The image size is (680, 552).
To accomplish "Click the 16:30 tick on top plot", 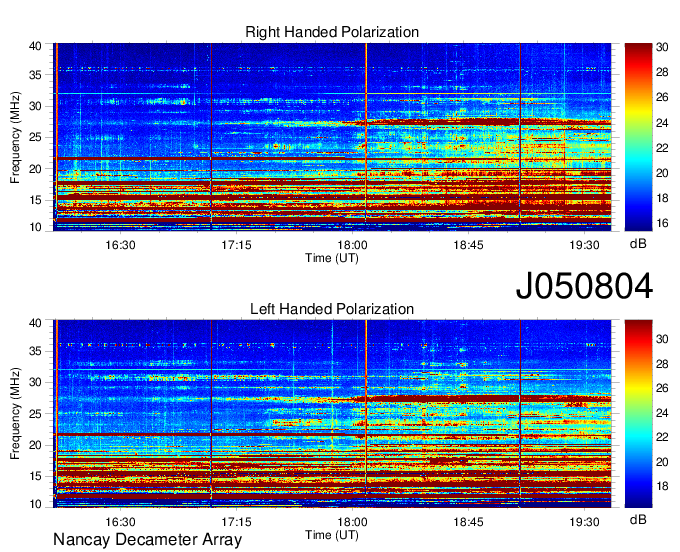I will coord(121,245).
